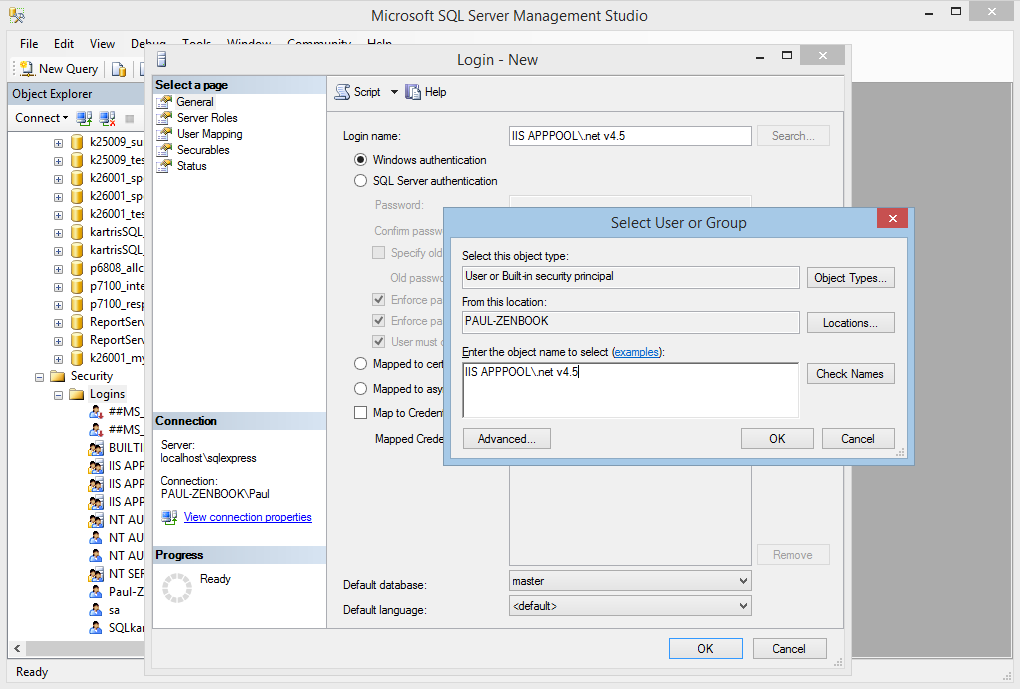Open the Default language dropdown
Image resolution: width=1020 pixels, height=689 pixels.
tap(630, 606)
